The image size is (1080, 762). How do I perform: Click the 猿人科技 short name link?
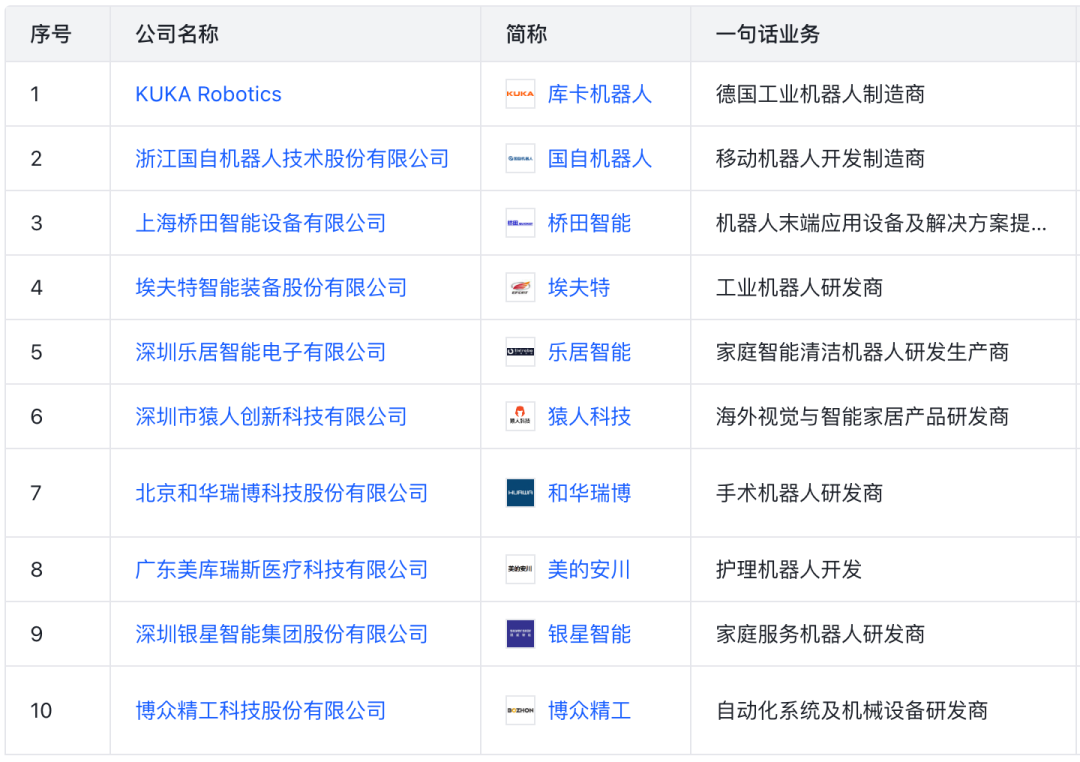[589, 417]
